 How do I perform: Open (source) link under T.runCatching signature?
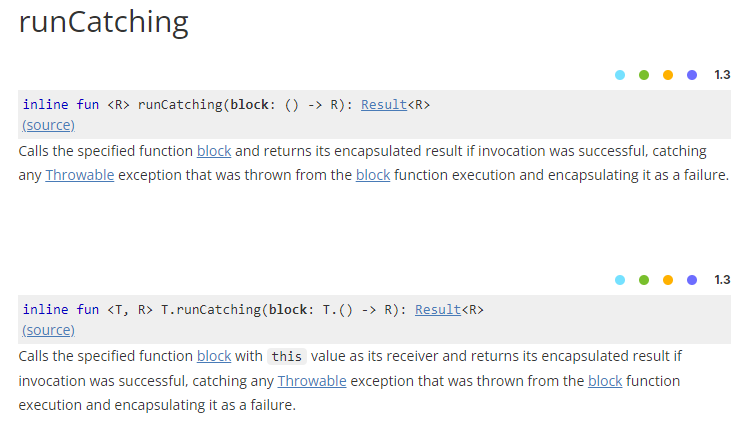pyautogui.click(x=48, y=330)
